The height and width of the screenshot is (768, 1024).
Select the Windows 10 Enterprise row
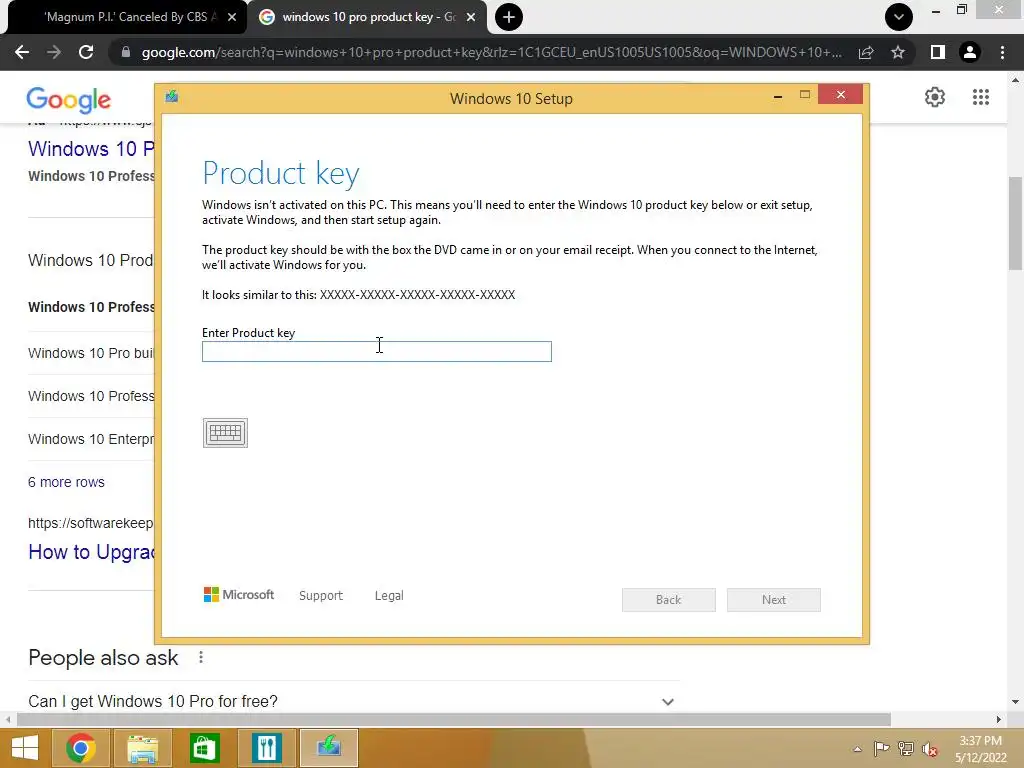[x=91, y=440]
